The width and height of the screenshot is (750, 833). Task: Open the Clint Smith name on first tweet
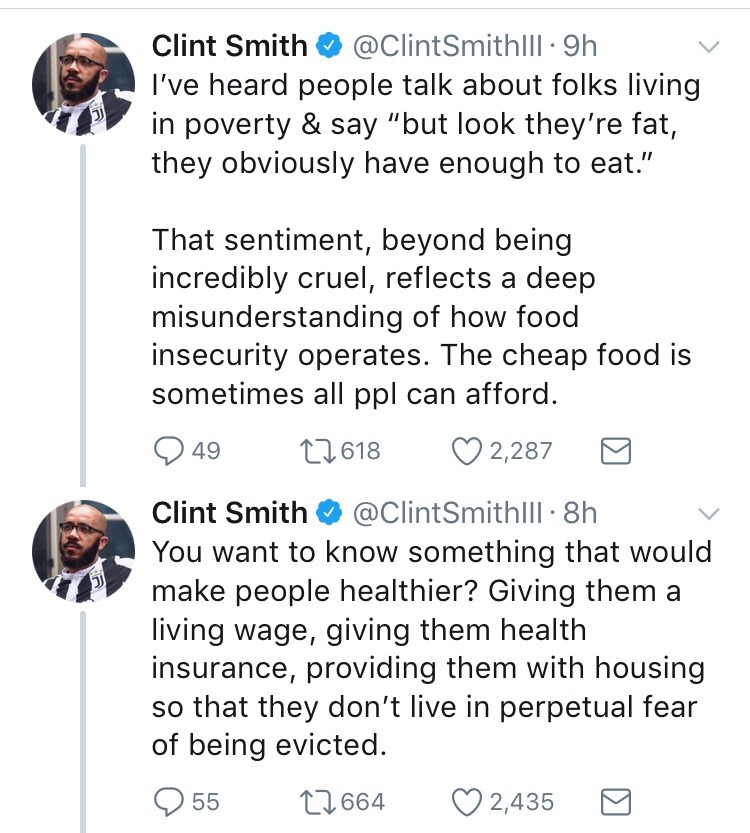tap(229, 45)
